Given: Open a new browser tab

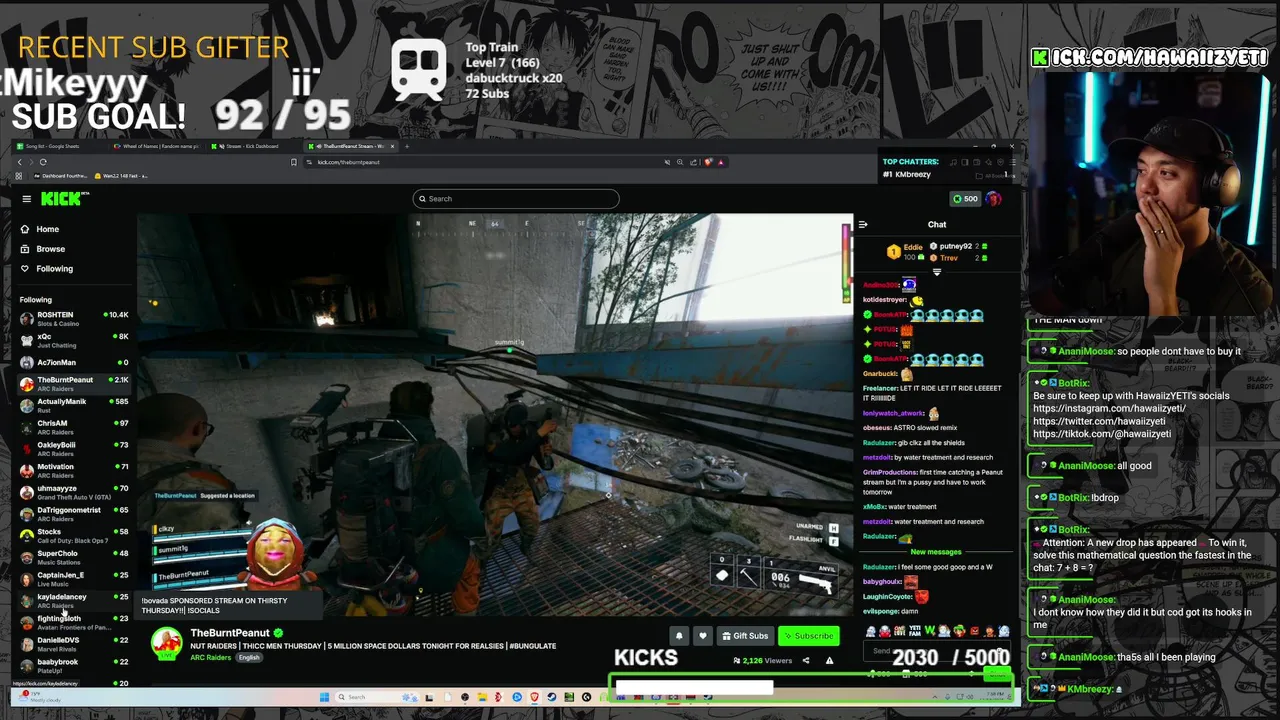Looking at the screenshot, I should [x=407, y=146].
